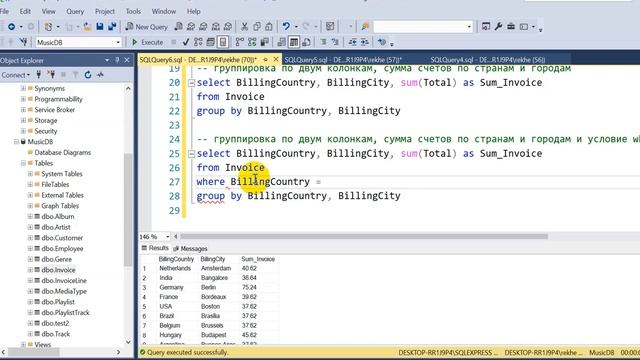The width and height of the screenshot is (640, 360).
Task: Click the Save All icon
Action: pos(112,27)
